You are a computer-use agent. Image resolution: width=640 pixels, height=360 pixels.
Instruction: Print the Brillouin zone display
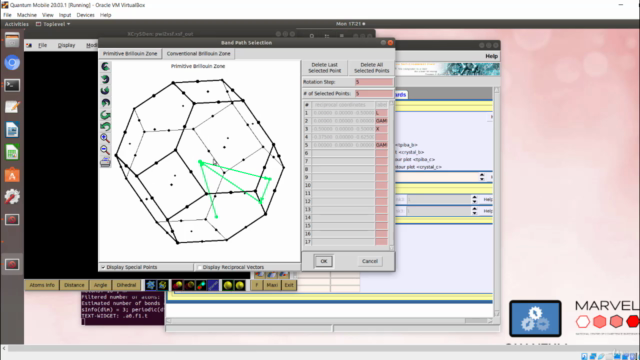click(x=105, y=162)
